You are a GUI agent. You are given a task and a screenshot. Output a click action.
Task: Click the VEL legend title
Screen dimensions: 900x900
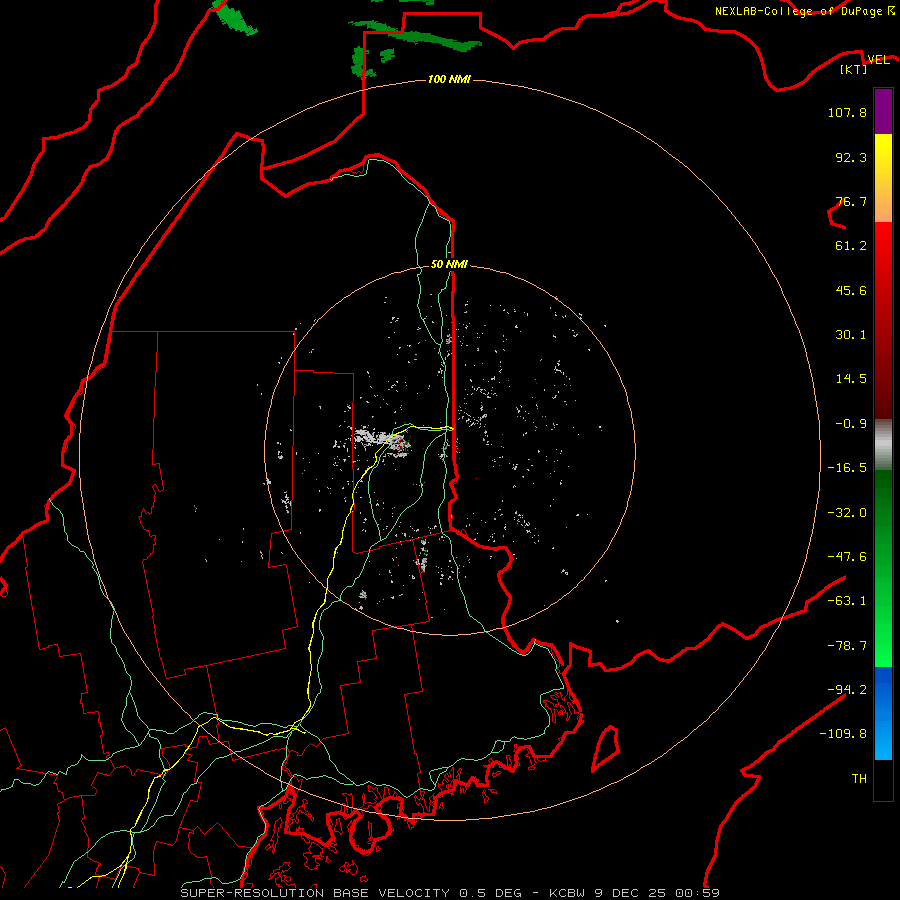878,60
